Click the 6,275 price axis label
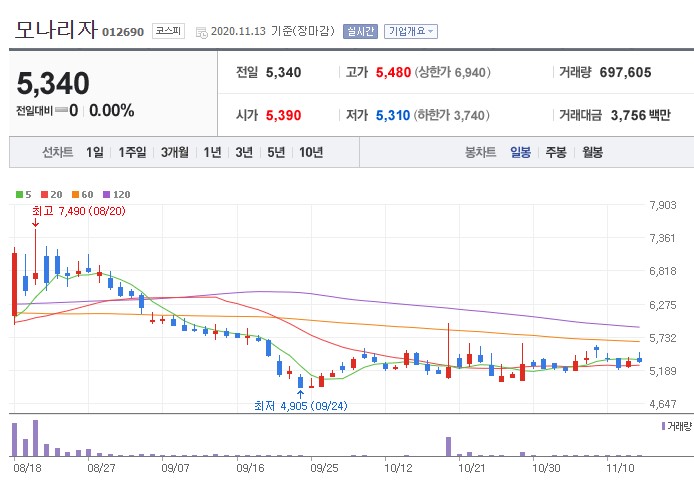 click(x=663, y=305)
